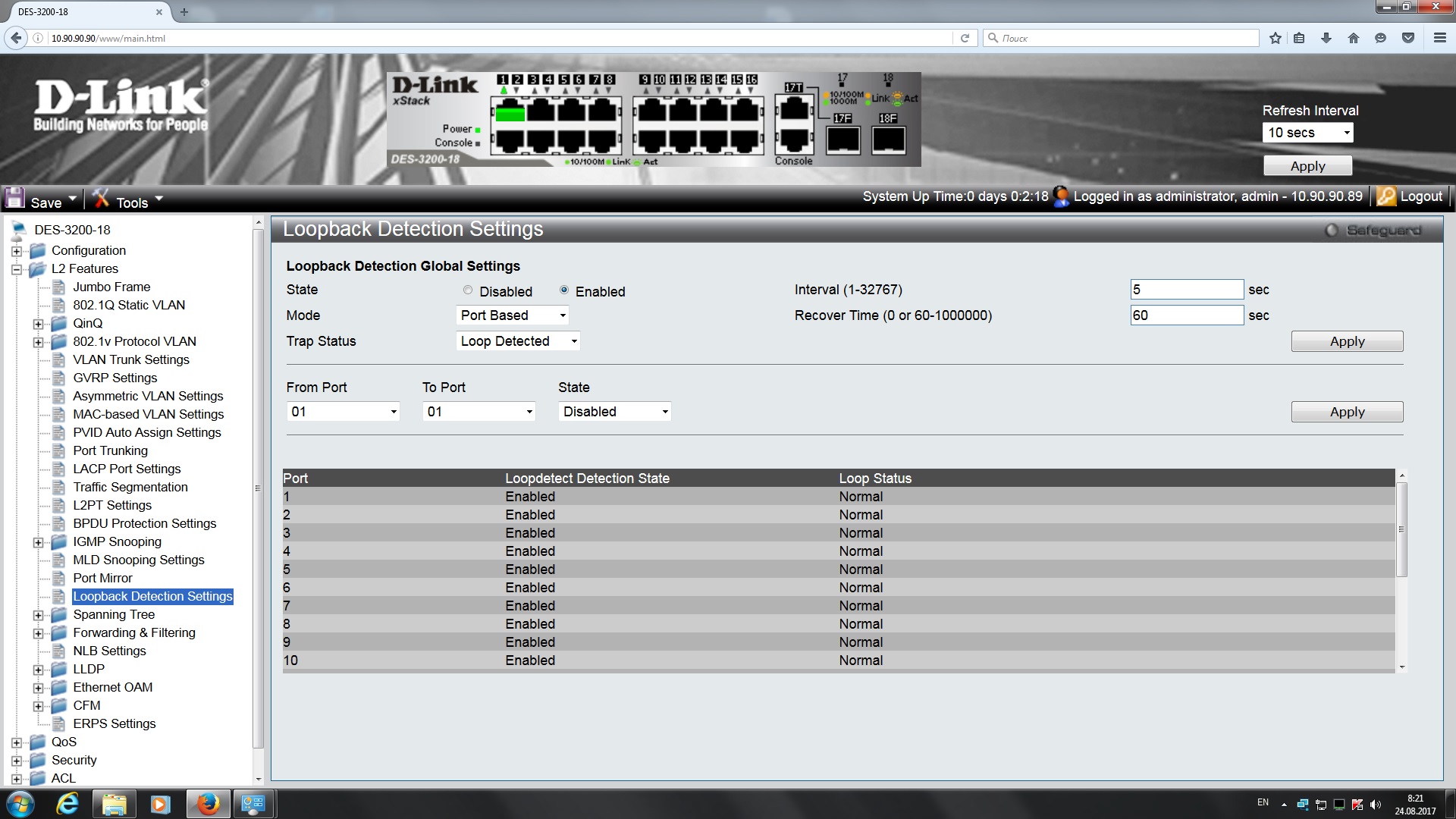1456x819 pixels.
Task: Open BPDU Protection Settings tree item
Action: click(144, 523)
